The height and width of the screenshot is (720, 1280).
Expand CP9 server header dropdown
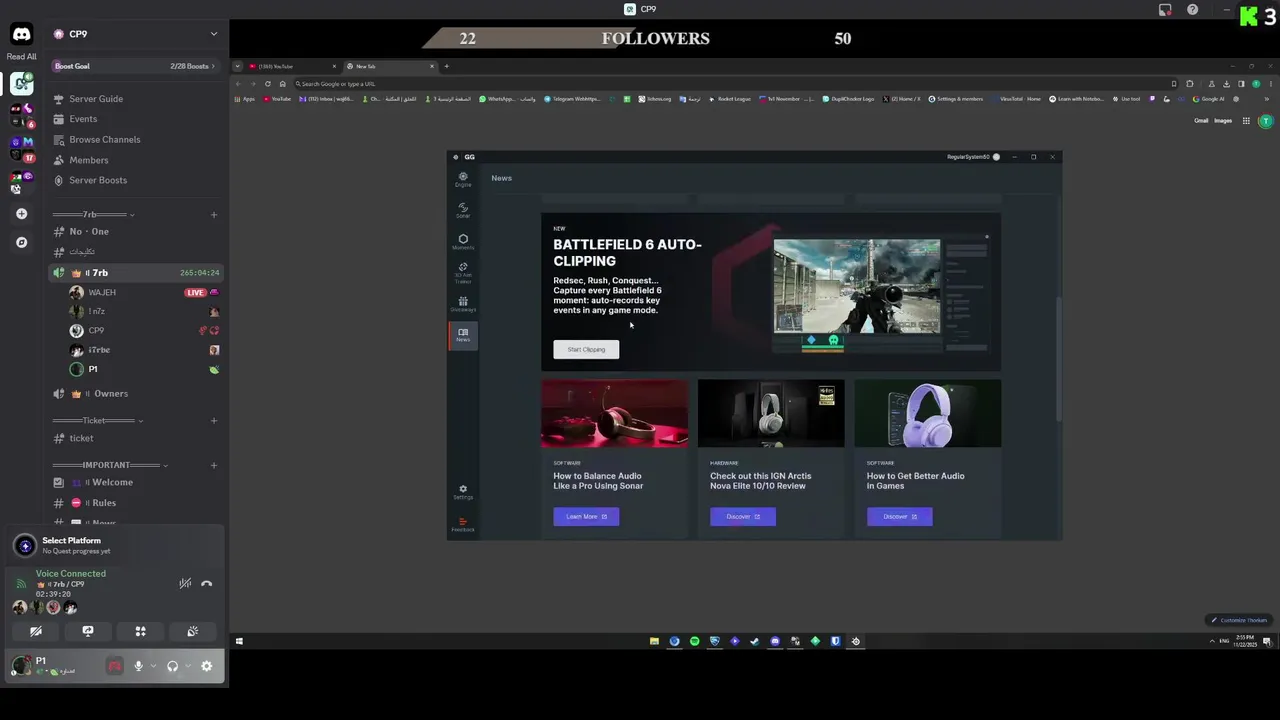pyautogui.click(x=213, y=34)
